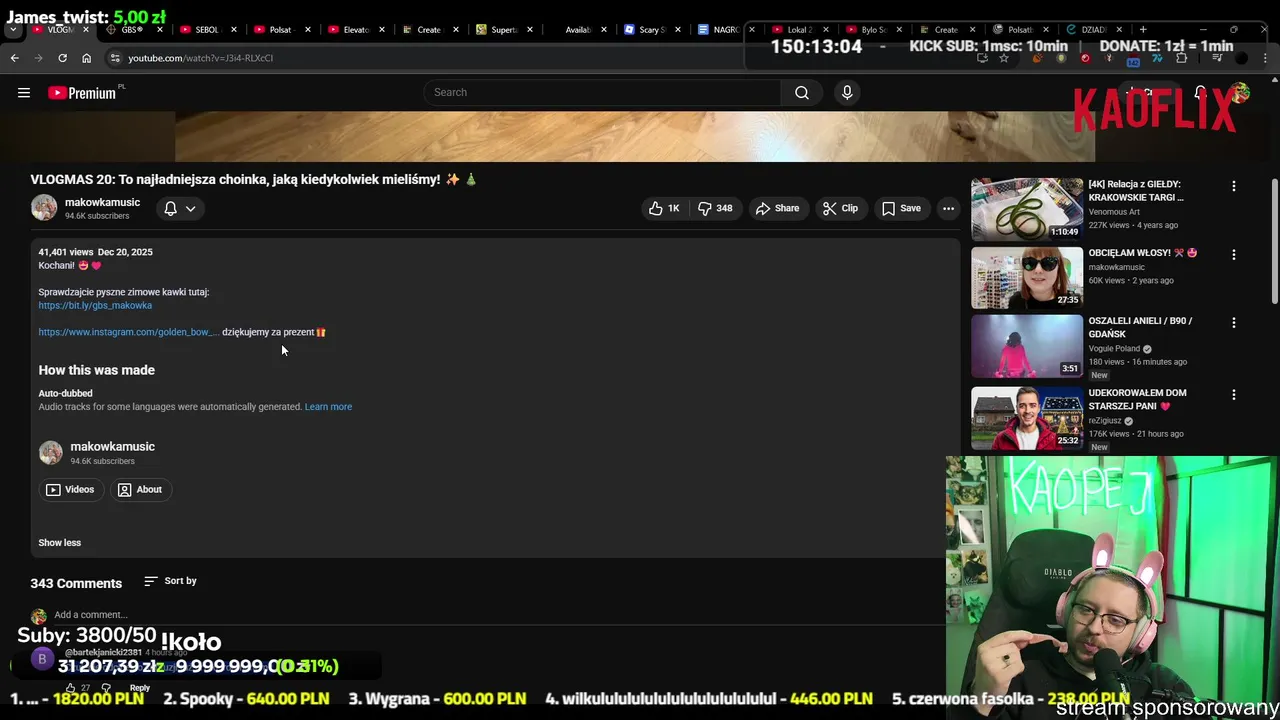This screenshot has width=1280, height=720.
Task: Switch to the GBS tab
Action: coord(132,30)
